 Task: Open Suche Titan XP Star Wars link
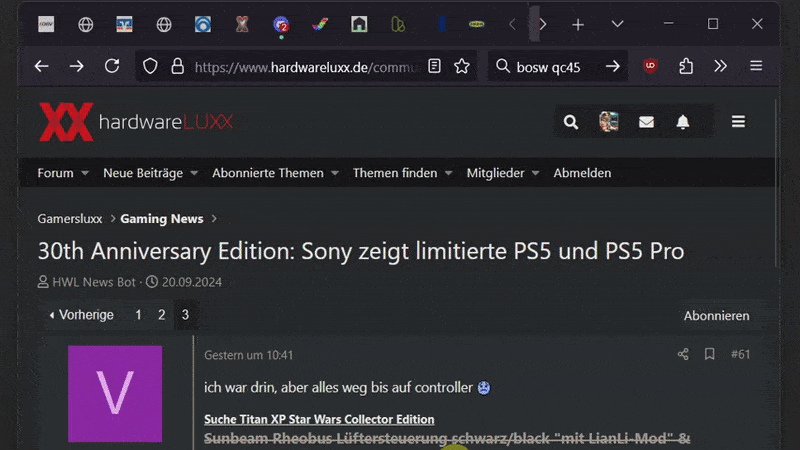(319, 419)
